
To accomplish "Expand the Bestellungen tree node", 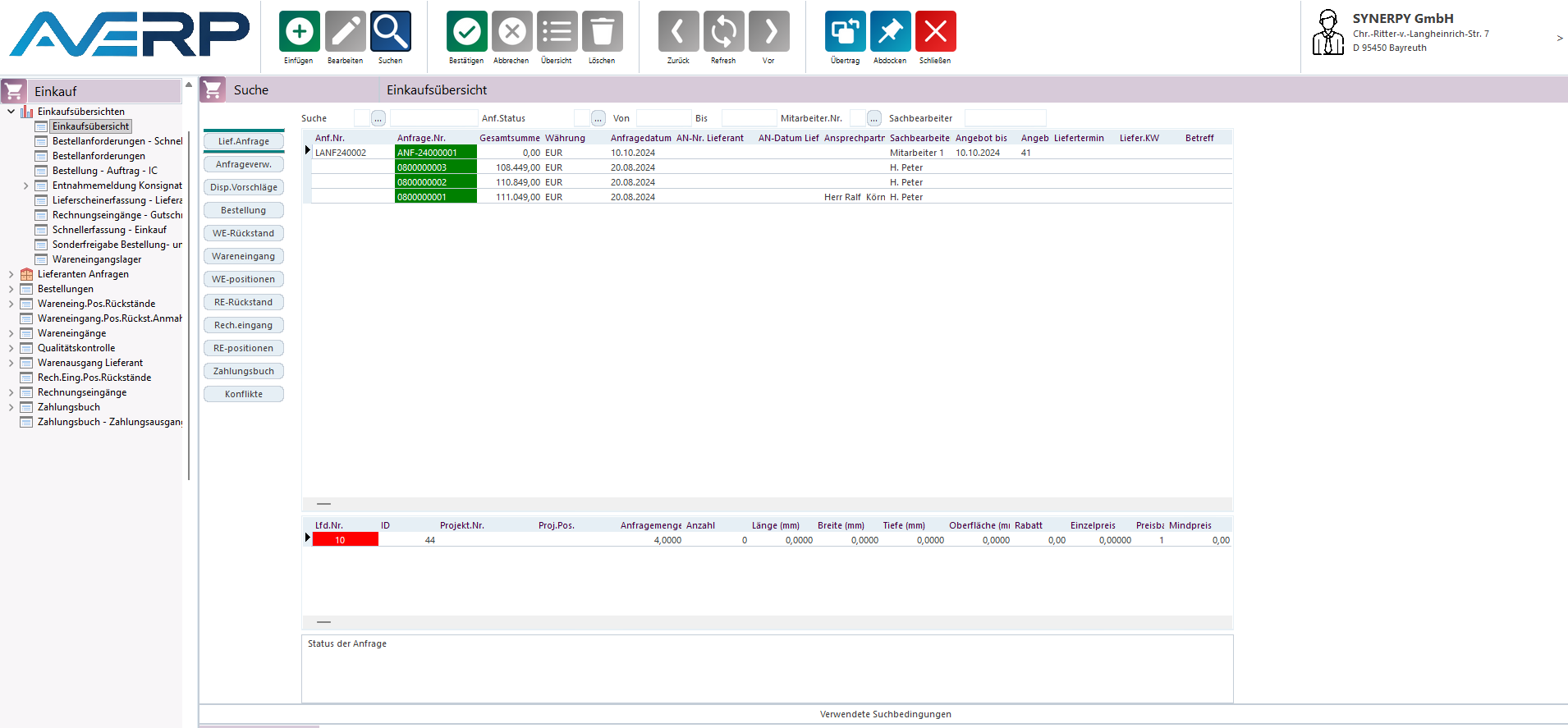I will click(x=11, y=289).
